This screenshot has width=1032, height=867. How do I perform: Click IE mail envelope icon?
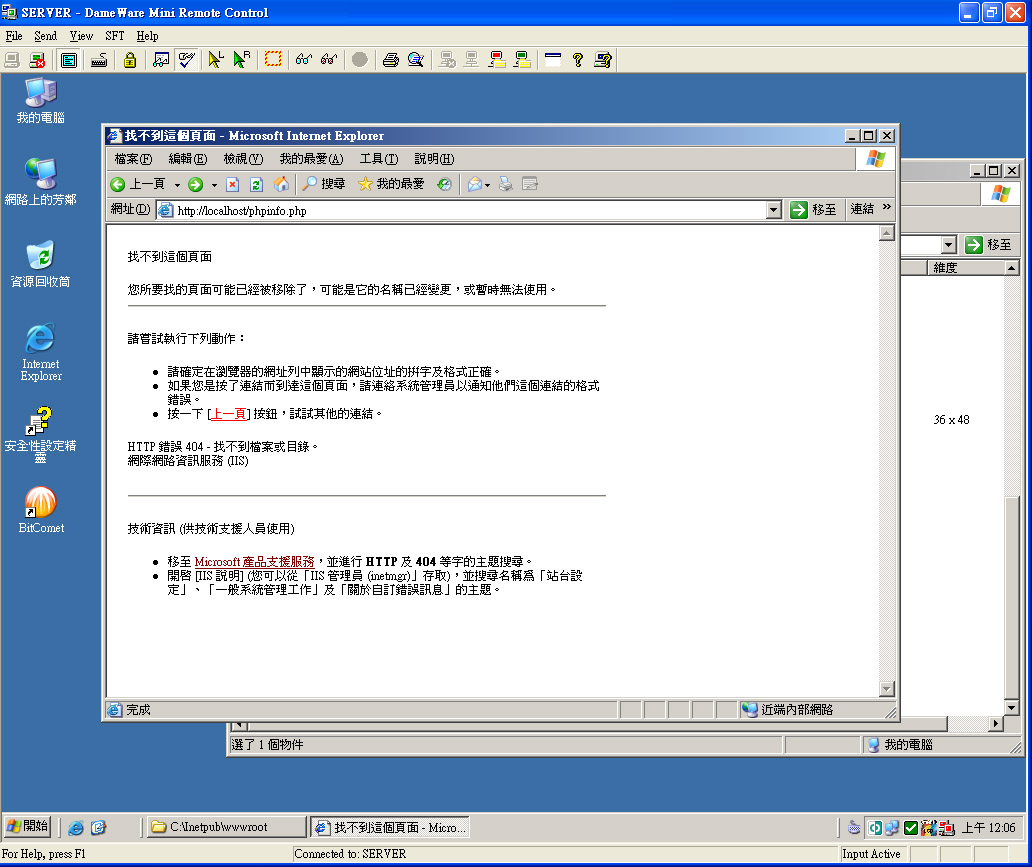pyautogui.click(x=474, y=184)
